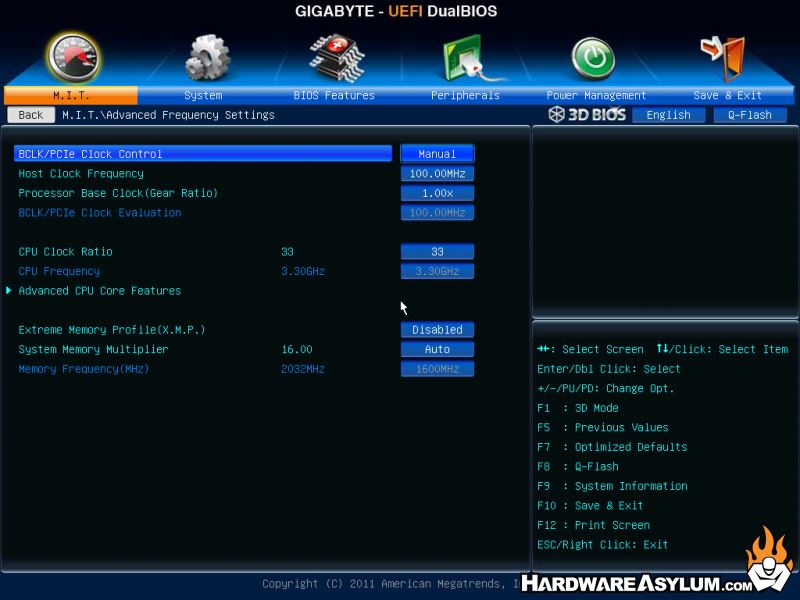The image size is (800, 600).
Task: Launch Q-Flash from the top bar
Action: tap(750, 115)
